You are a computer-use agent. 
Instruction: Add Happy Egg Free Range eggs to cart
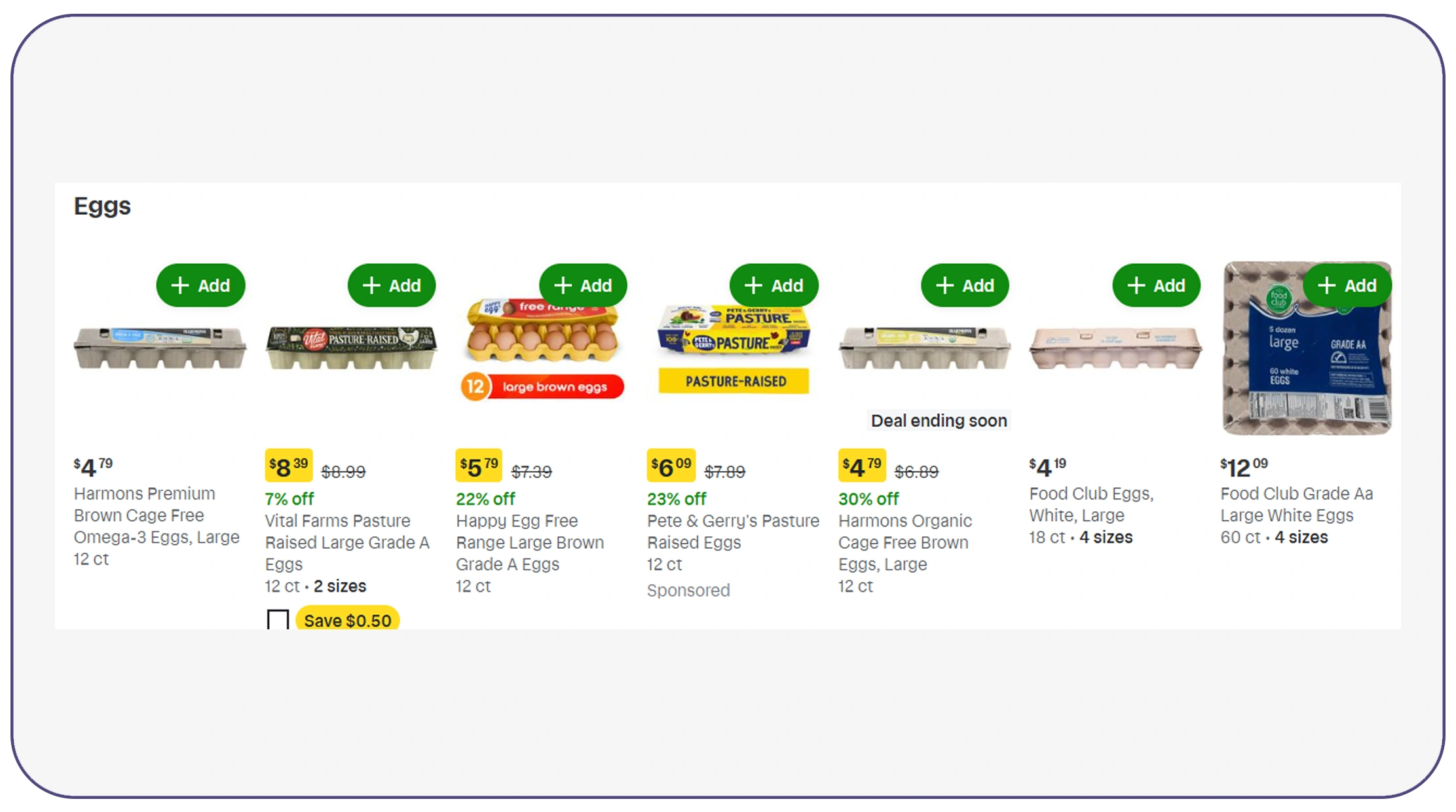click(x=583, y=286)
